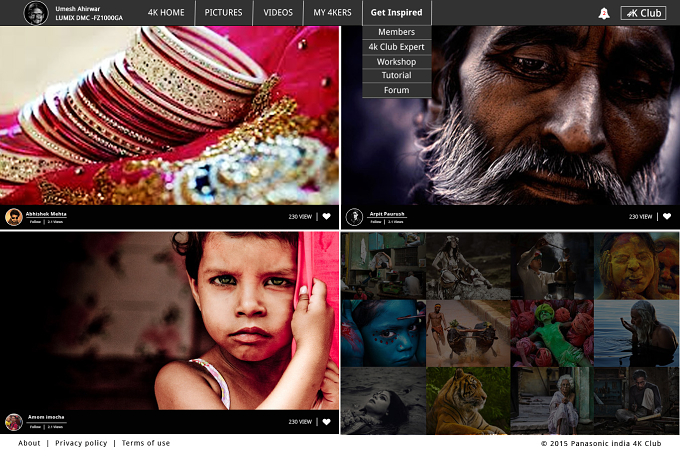The image size is (680, 457).
Task: Open Arpit Paurush's avatar icon
Action: [354, 217]
